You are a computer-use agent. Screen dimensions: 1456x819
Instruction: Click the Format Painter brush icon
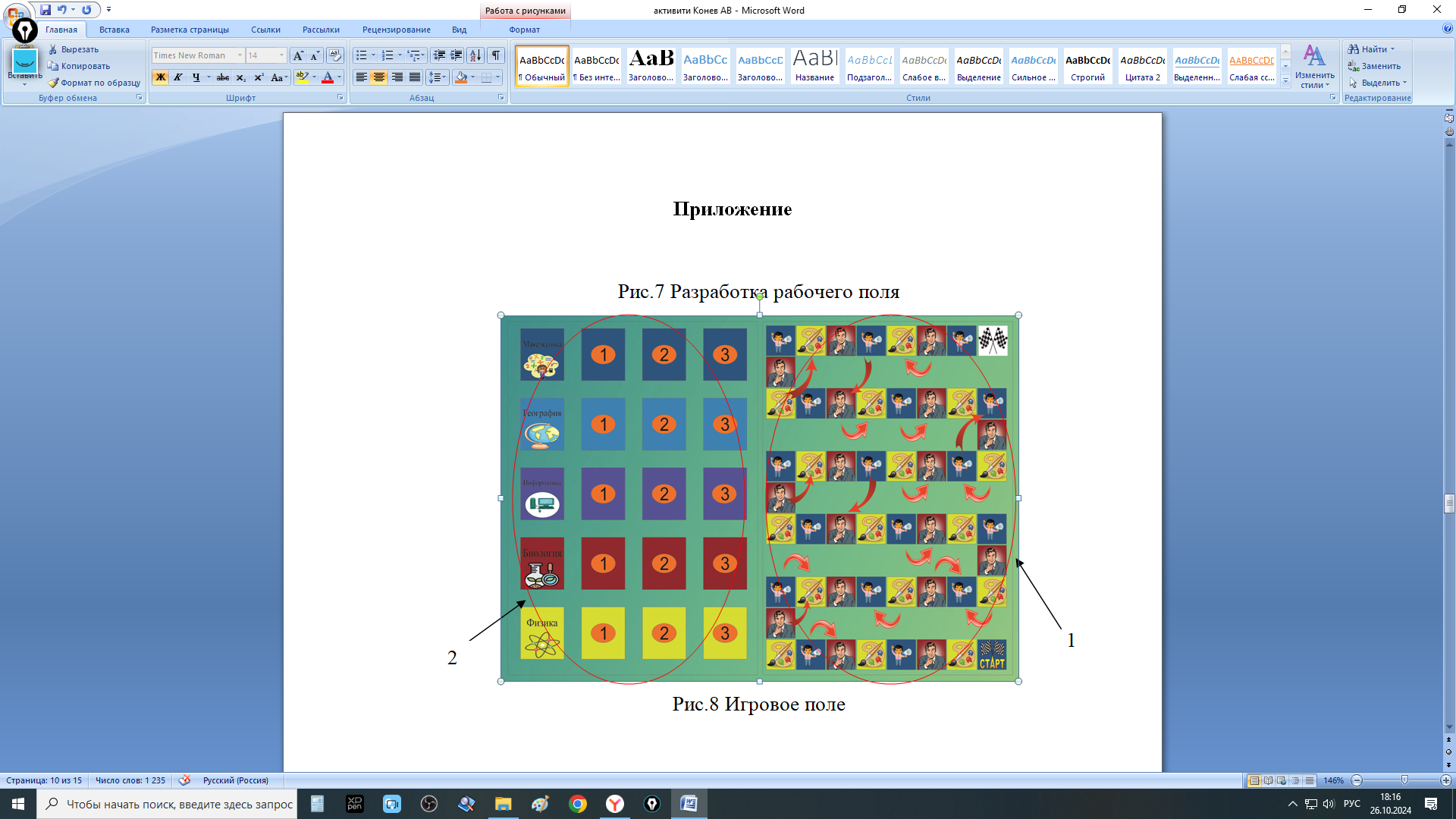tap(53, 83)
